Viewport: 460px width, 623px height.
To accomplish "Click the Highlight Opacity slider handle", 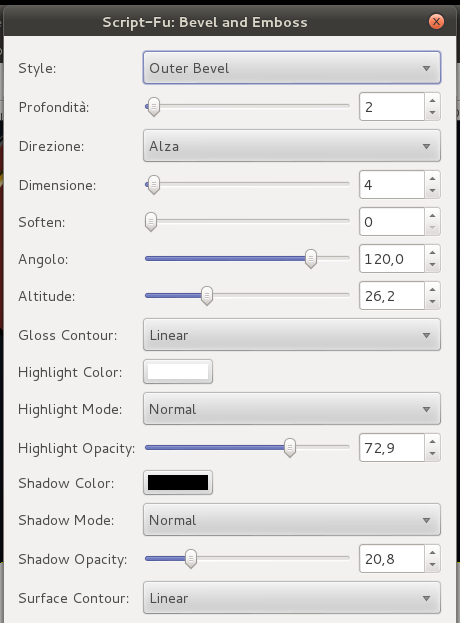I will point(290,448).
